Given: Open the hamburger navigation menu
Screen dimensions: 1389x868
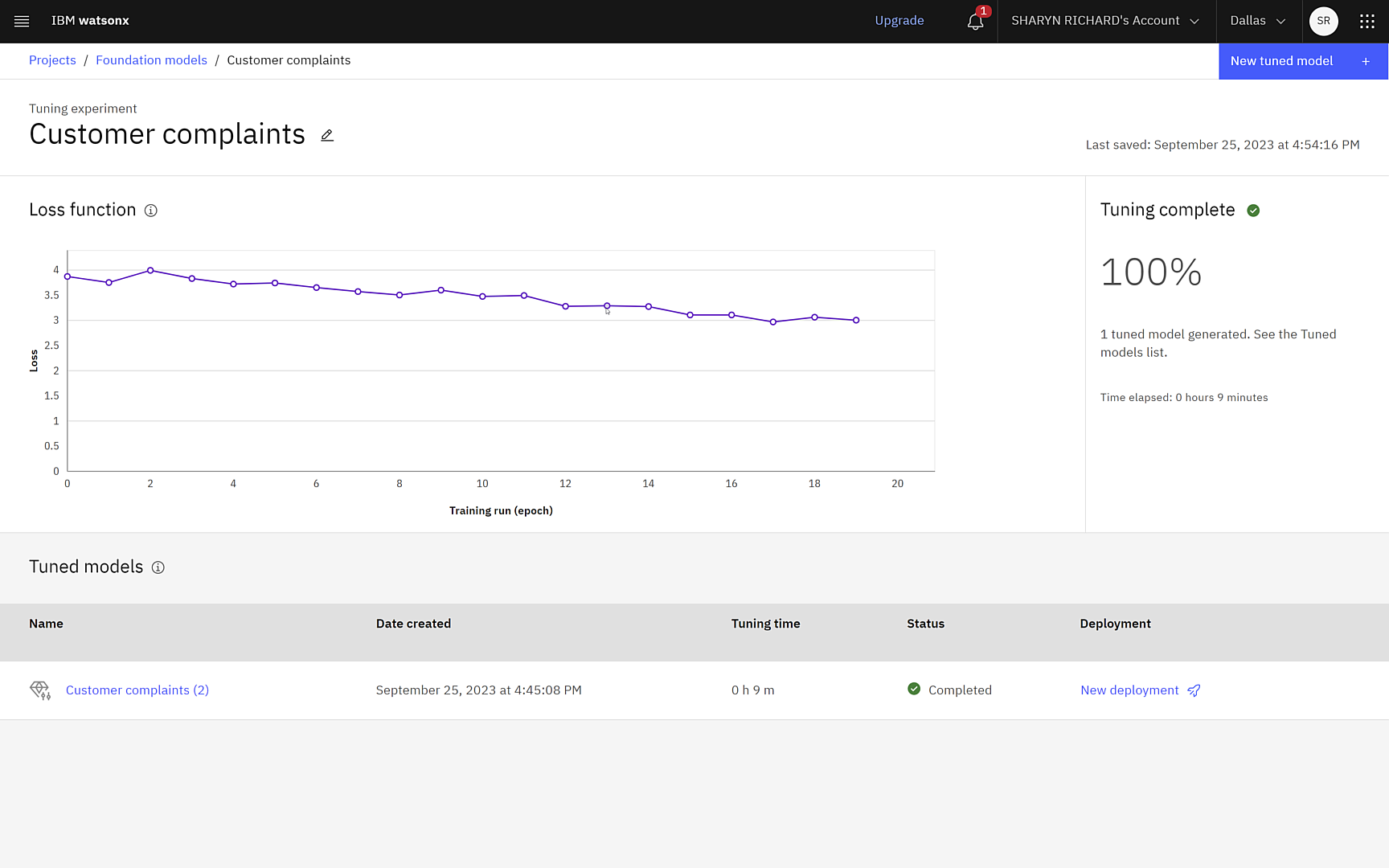Looking at the screenshot, I should (x=21, y=21).
